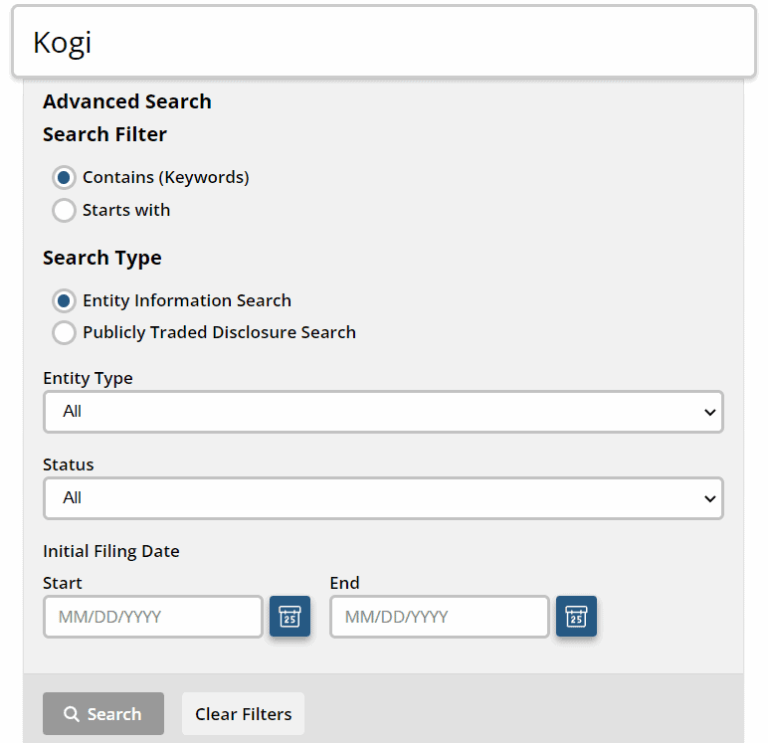Focus the search box containing Kogi
This screenshot has height=743, width=768.
pyautogui.click(x=383, y=42)
